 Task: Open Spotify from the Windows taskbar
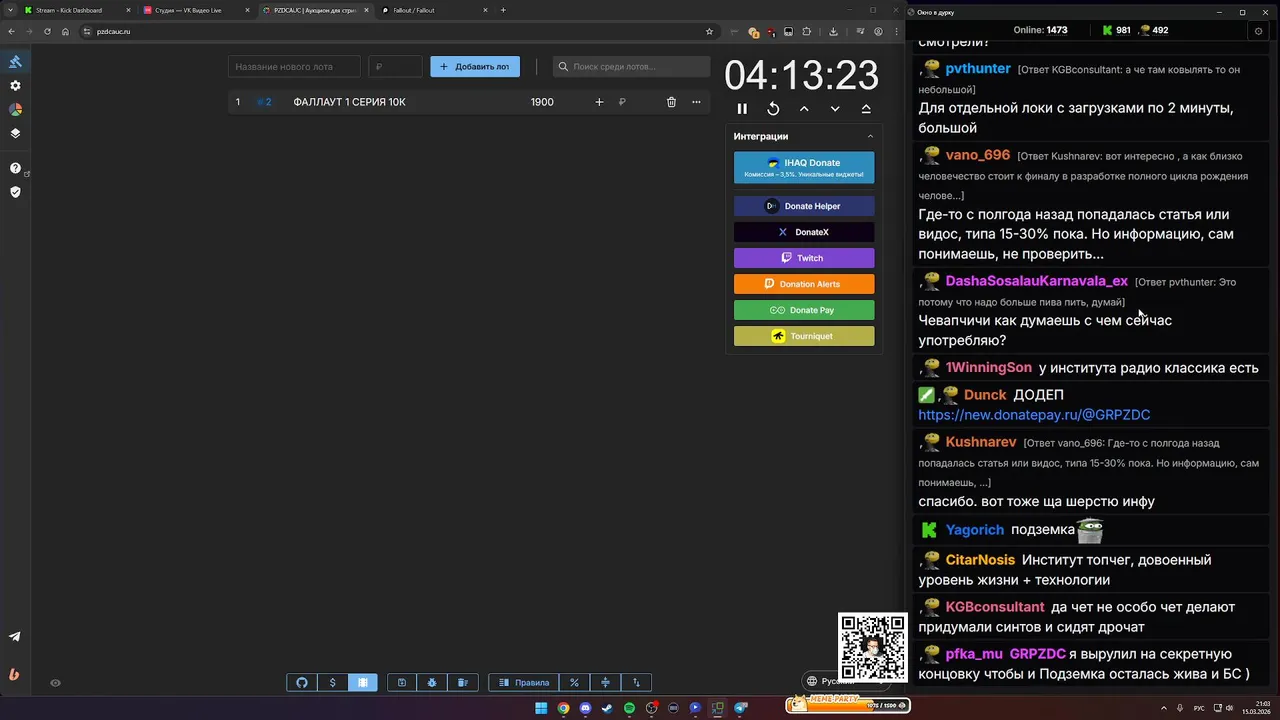pyautogui.click(x=629, y=708)
